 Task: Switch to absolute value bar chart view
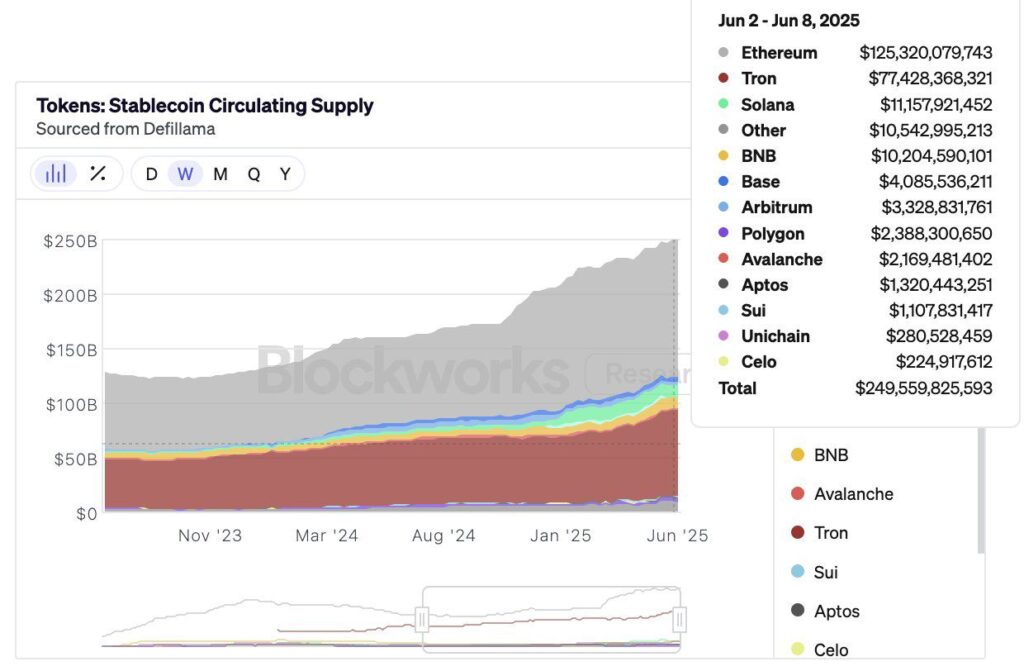(56, 174)
